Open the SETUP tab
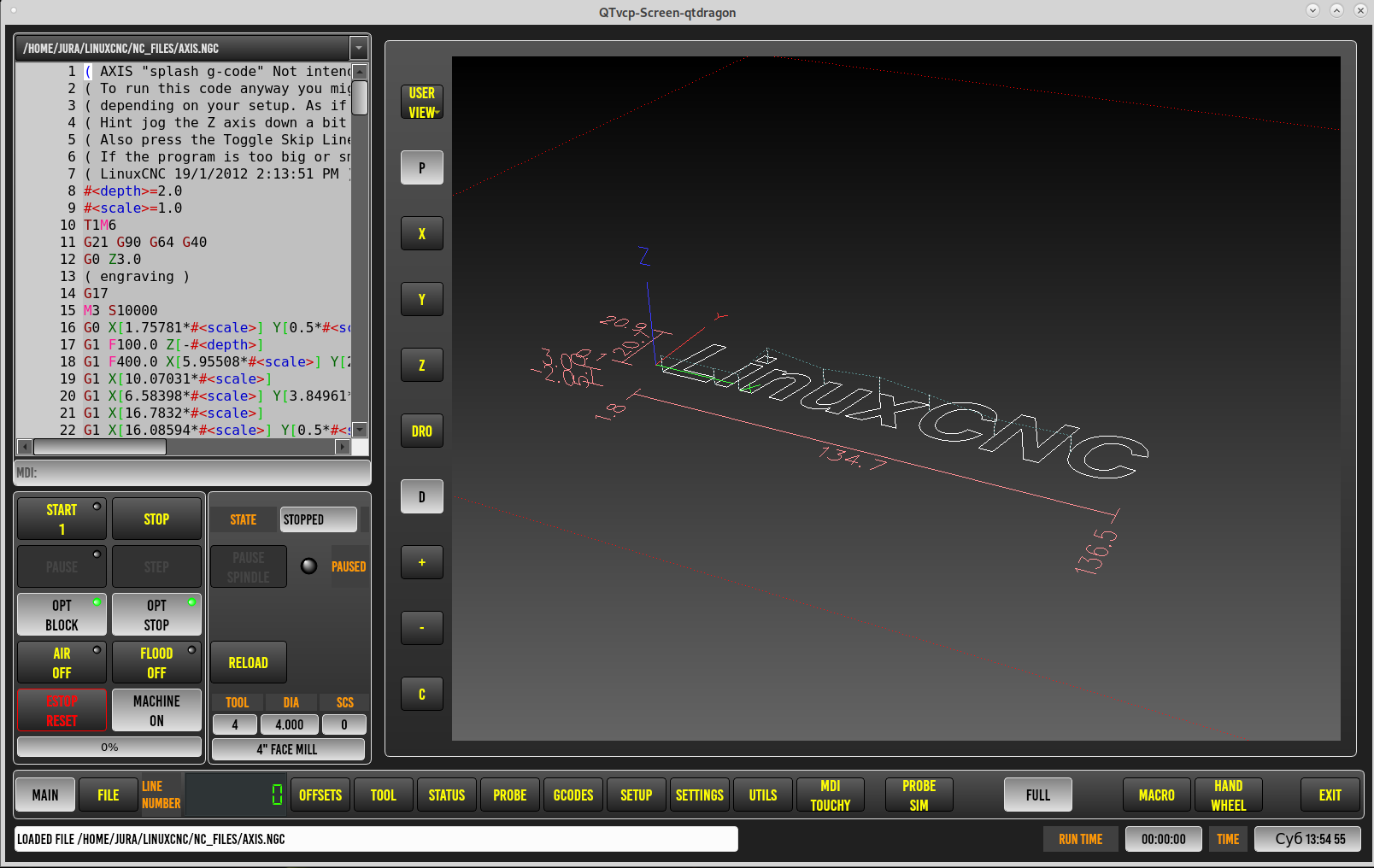 [637, 795]
